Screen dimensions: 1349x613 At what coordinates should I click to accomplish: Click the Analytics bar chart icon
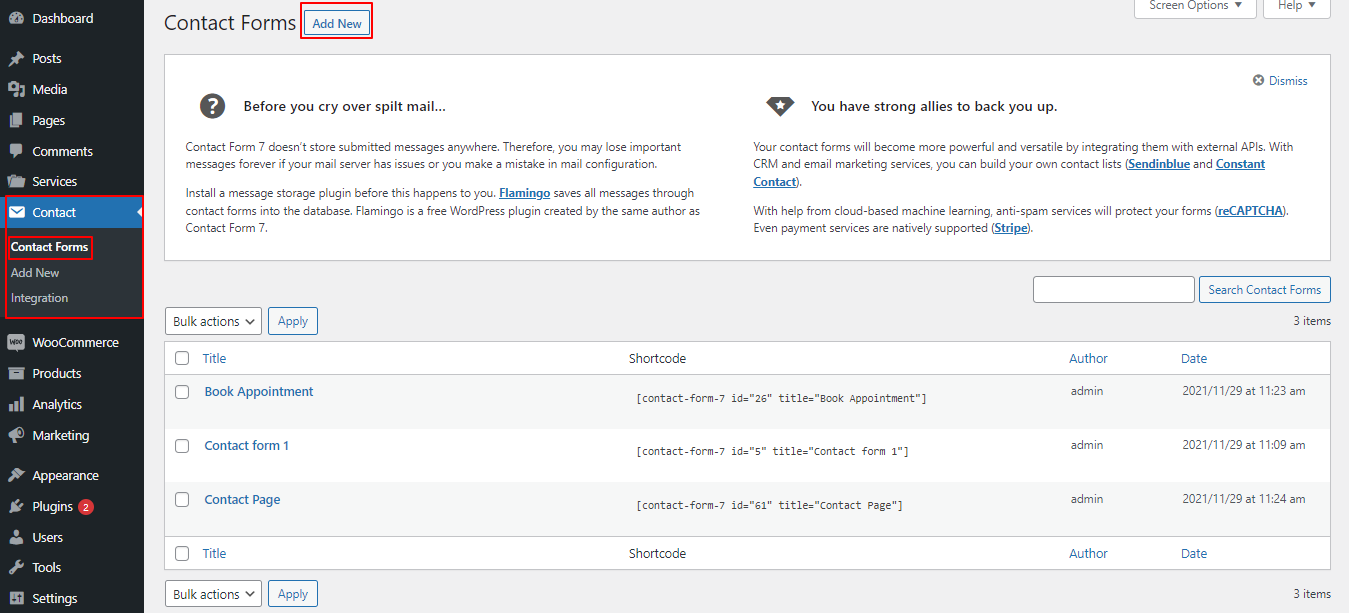(16, 404)
